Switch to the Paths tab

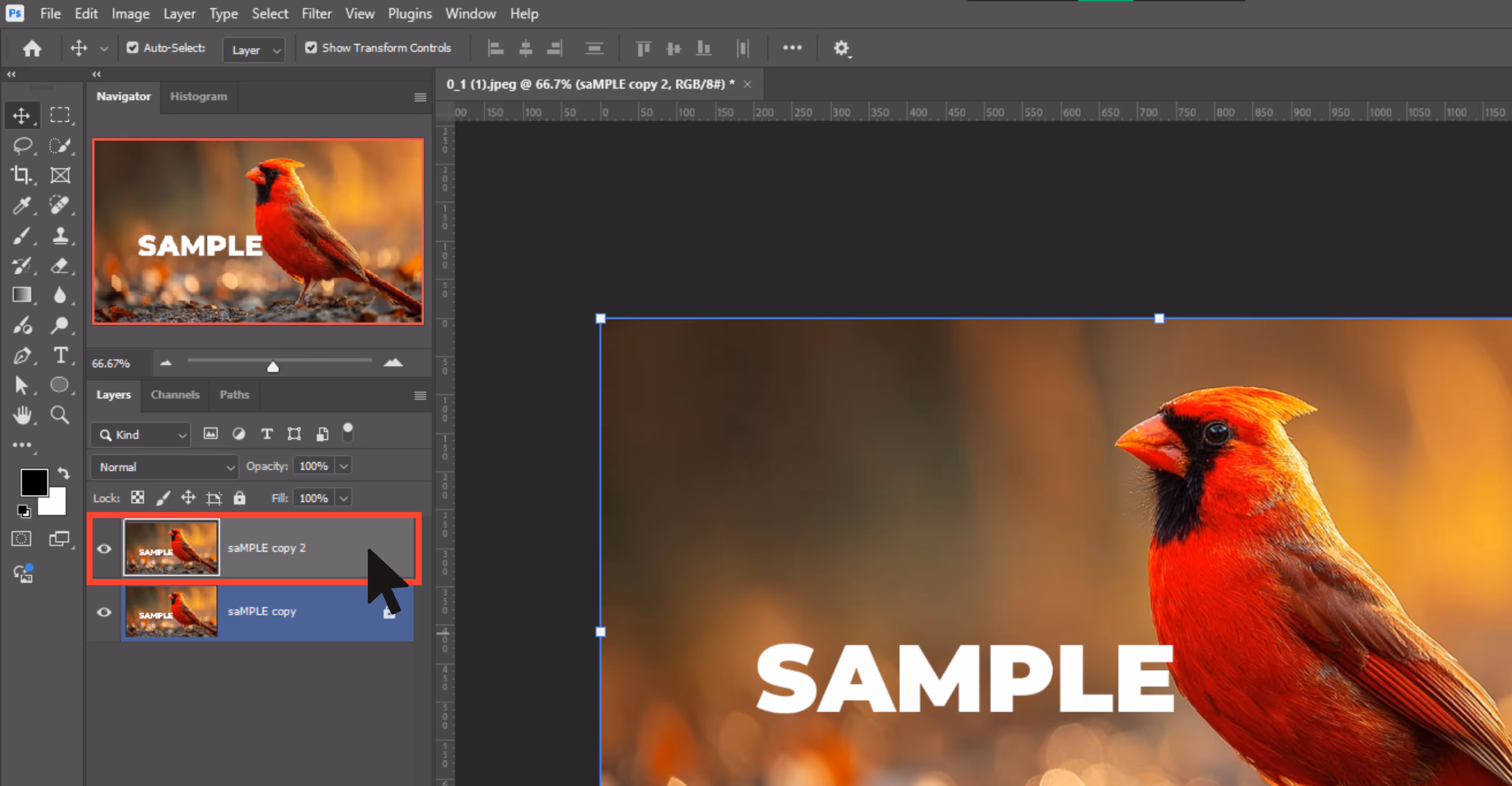234,395
